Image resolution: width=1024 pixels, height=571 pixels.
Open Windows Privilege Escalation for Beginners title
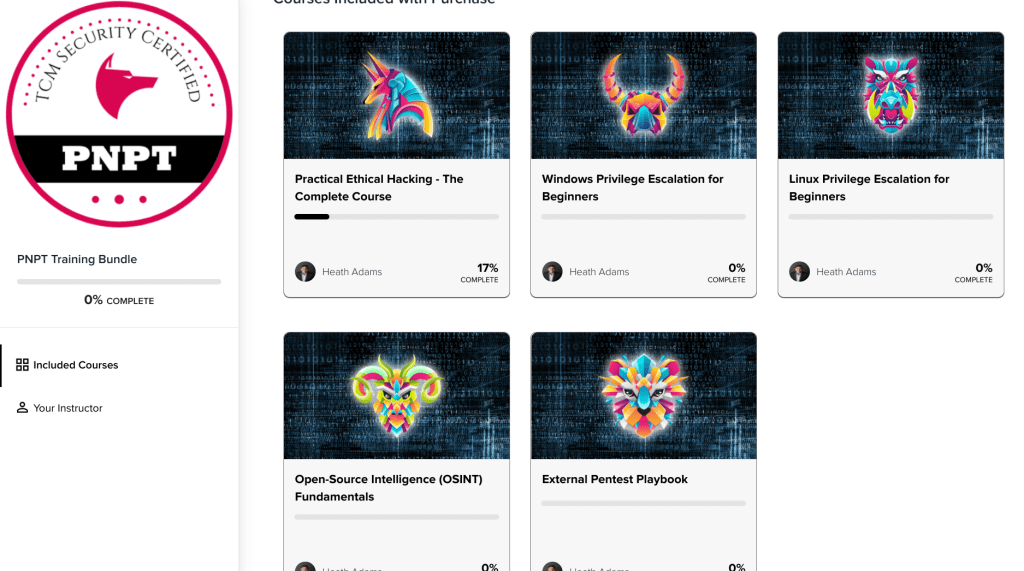pyautogui.click(x=632, y=188)
